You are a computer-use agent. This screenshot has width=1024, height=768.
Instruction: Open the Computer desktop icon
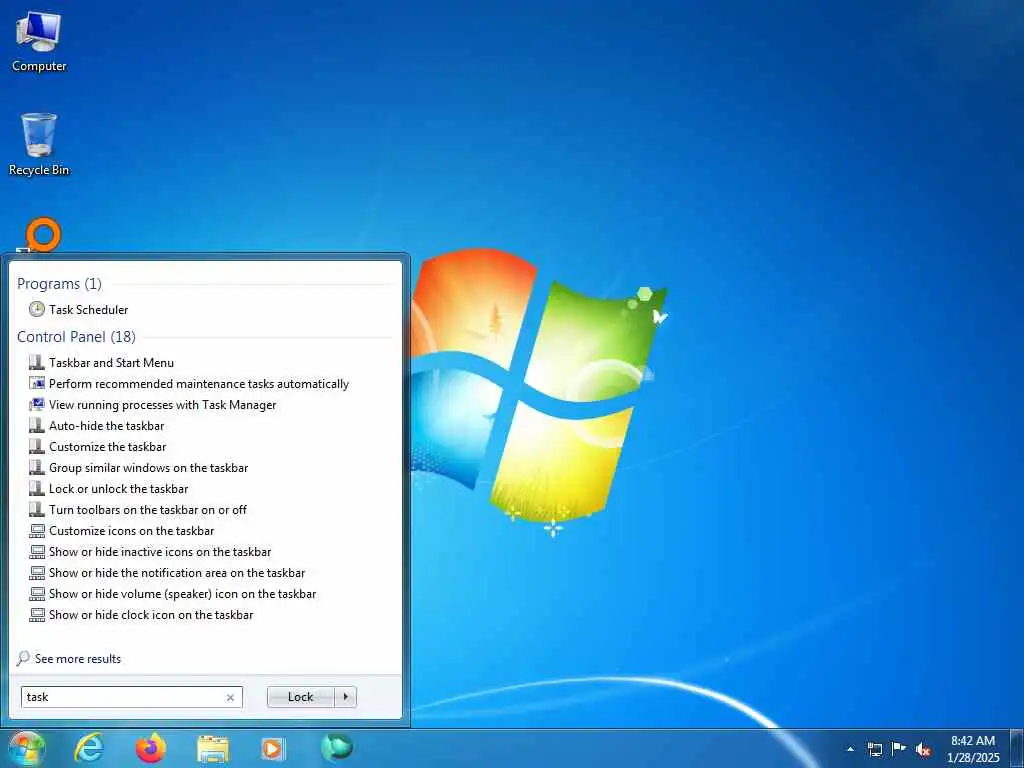39,42
